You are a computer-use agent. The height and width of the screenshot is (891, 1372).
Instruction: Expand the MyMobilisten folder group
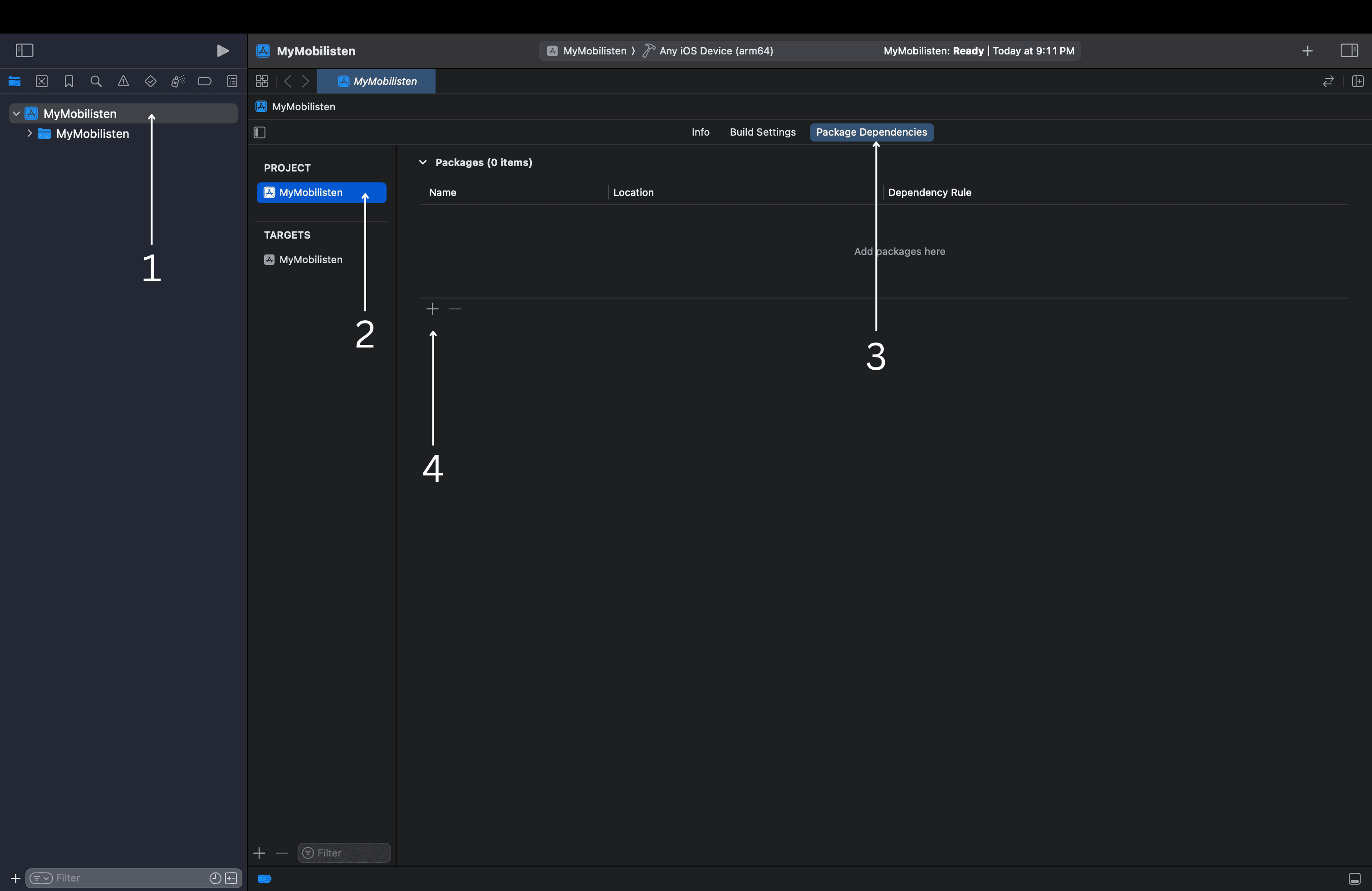tap(29, 133)
